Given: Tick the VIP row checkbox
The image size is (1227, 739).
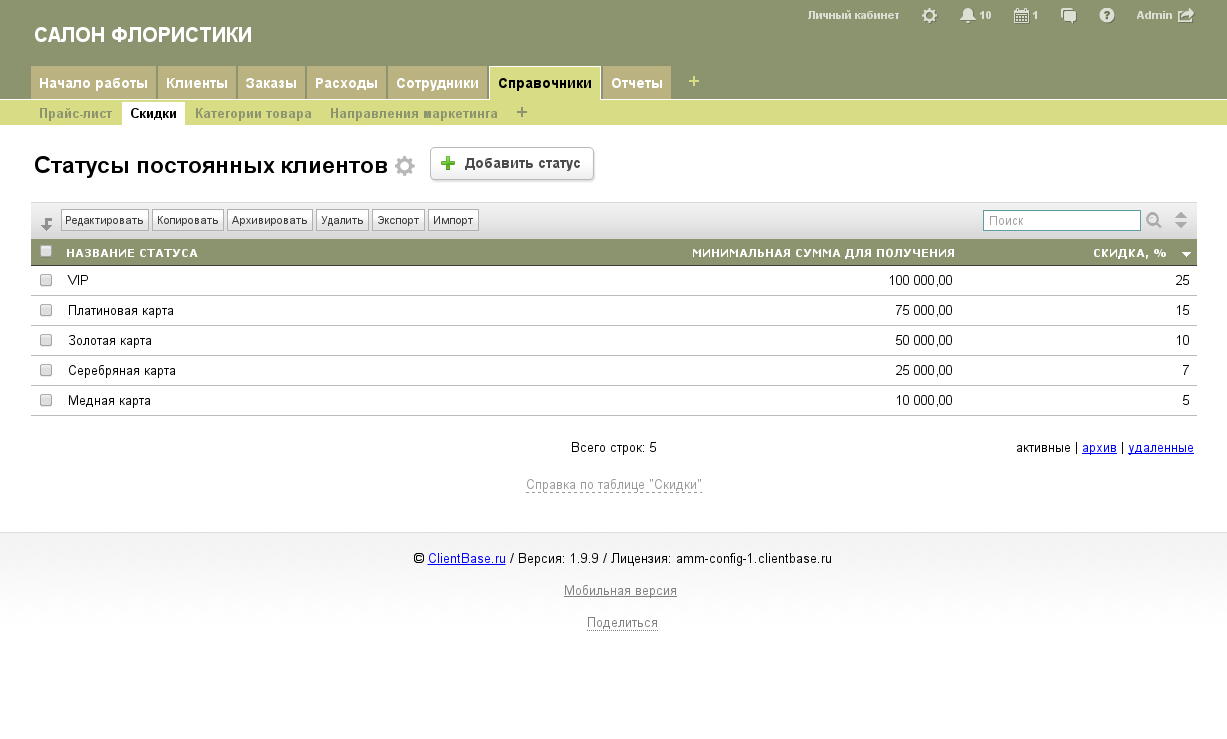Looking at the screenshot, I should coord(46,280).
